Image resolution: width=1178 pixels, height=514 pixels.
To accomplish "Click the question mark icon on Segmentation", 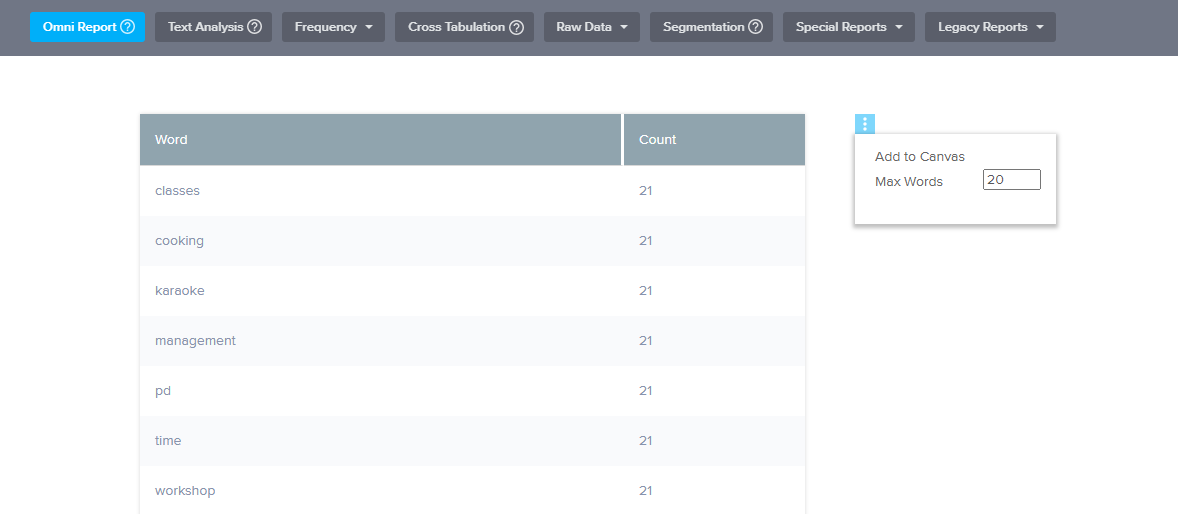I will click(x=755, y=27).
